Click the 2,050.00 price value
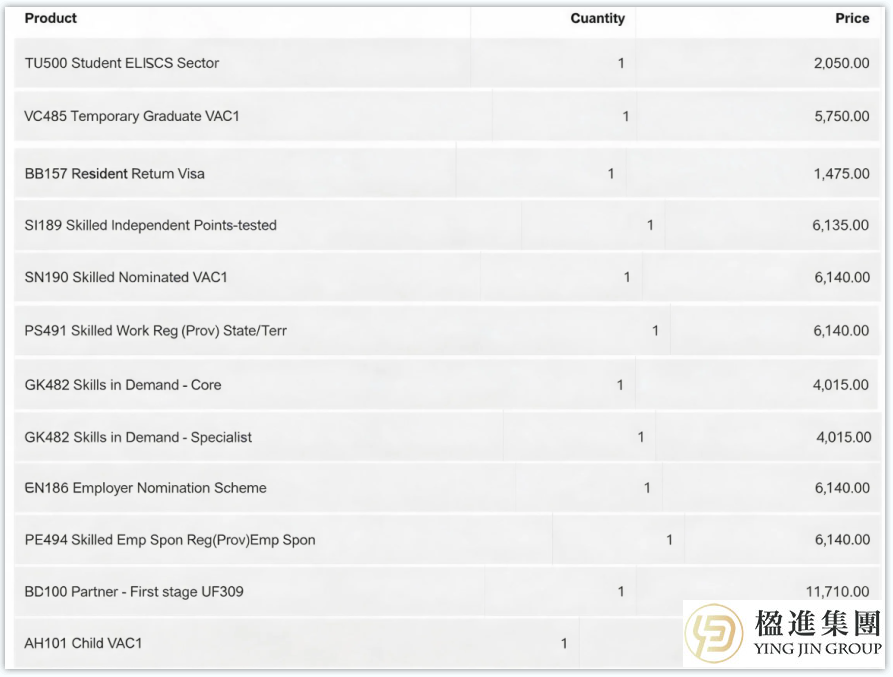893x677 pixels. pyautogui.click(x=841, y=63)
